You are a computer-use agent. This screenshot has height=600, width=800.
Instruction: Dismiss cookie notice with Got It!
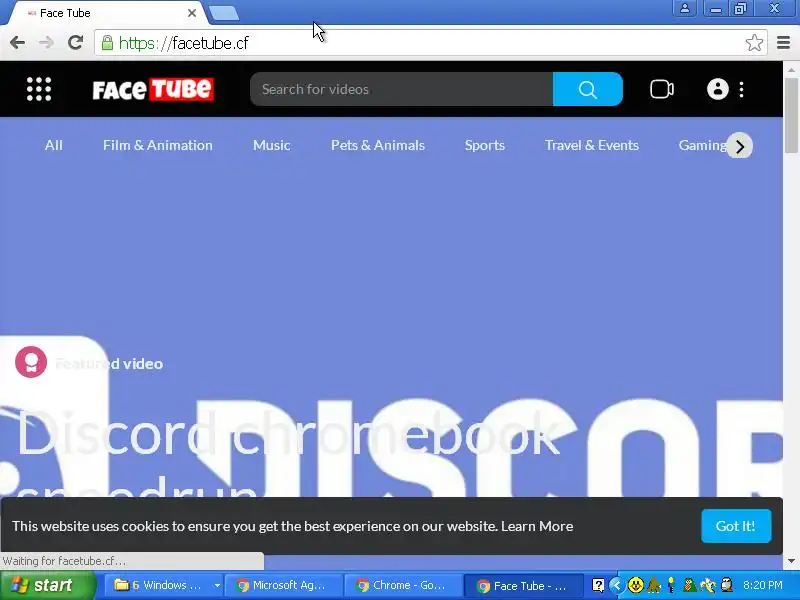736,526
